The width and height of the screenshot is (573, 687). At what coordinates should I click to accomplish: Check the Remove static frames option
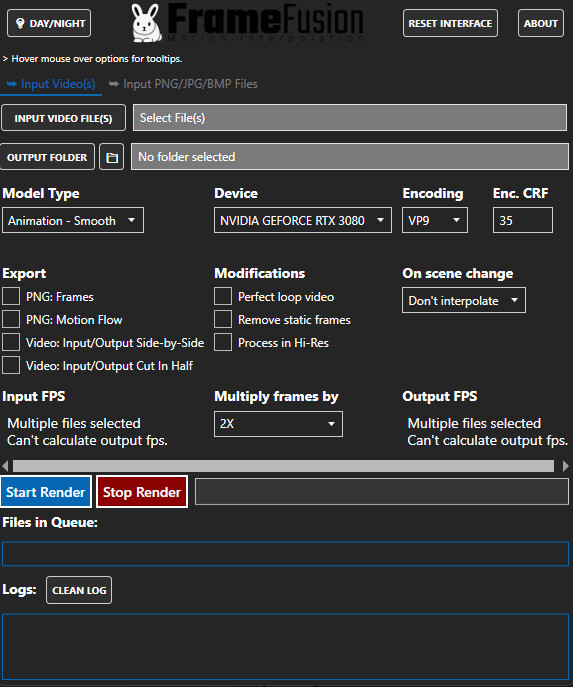point(223,320)
